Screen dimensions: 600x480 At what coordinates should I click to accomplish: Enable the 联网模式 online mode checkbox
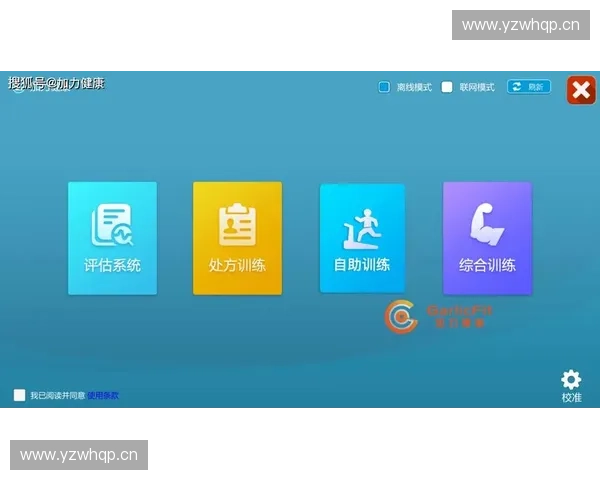pos(447,87)
